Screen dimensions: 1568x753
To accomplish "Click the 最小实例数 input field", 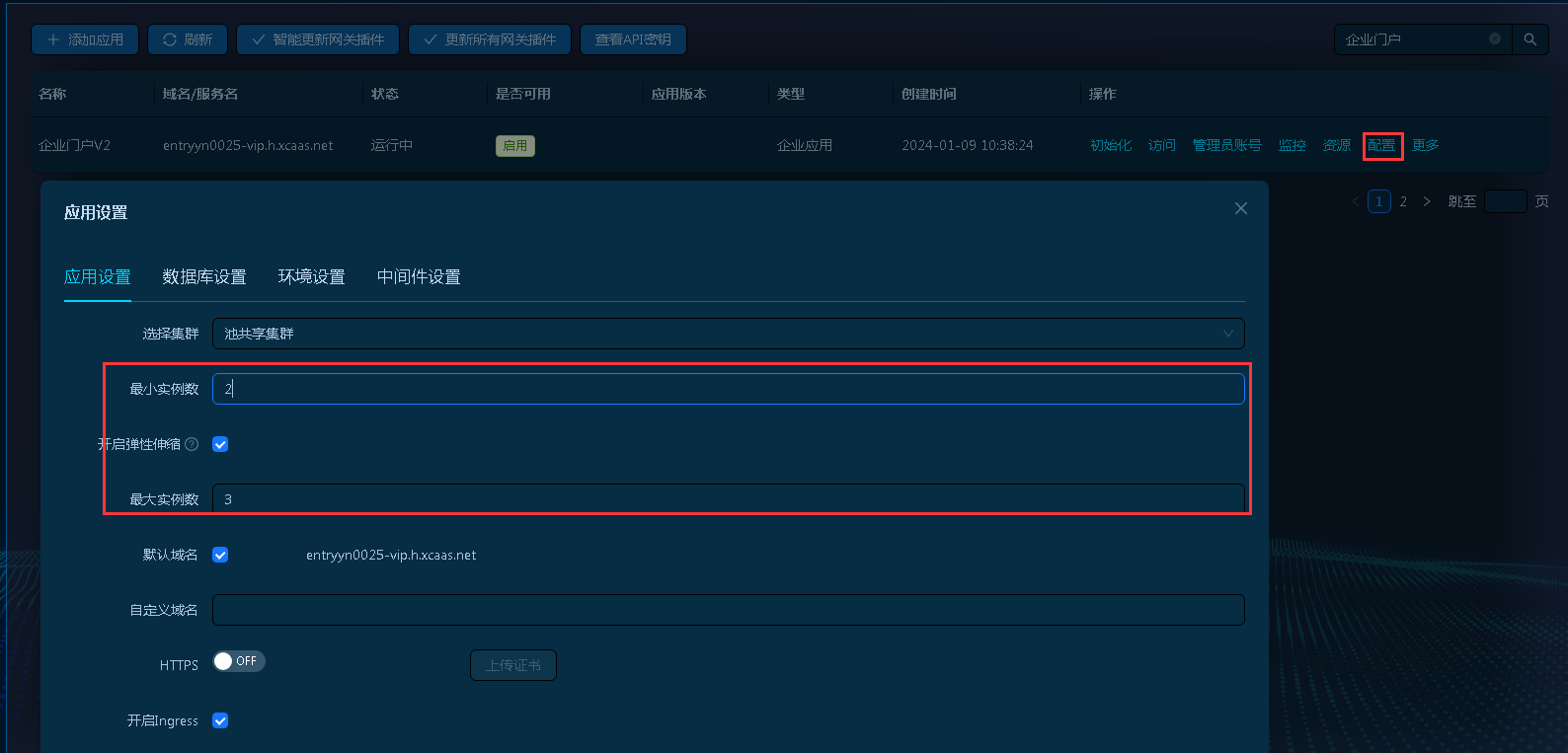I will tap(729, 389).
